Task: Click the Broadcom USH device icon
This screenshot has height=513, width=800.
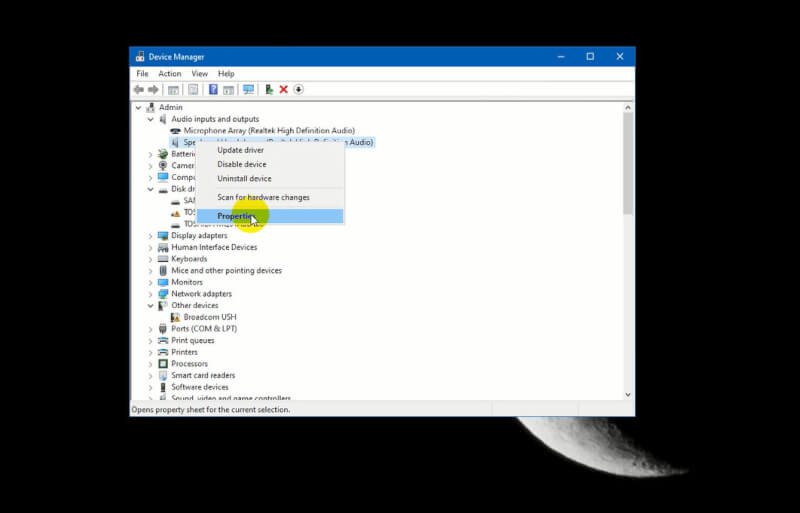Action: 176,317
